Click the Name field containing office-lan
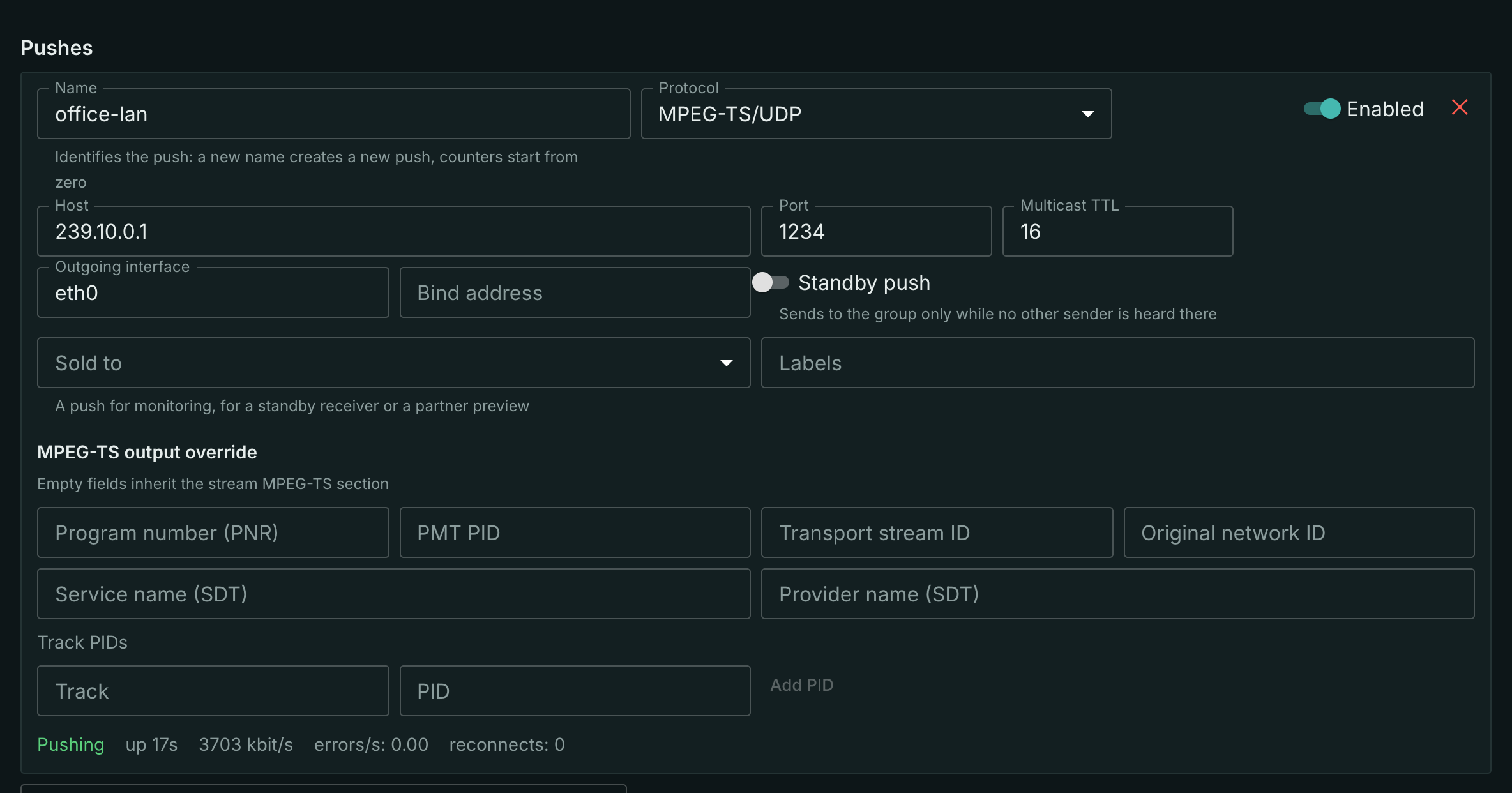The image size is (1512, 793). click(334, 114)
